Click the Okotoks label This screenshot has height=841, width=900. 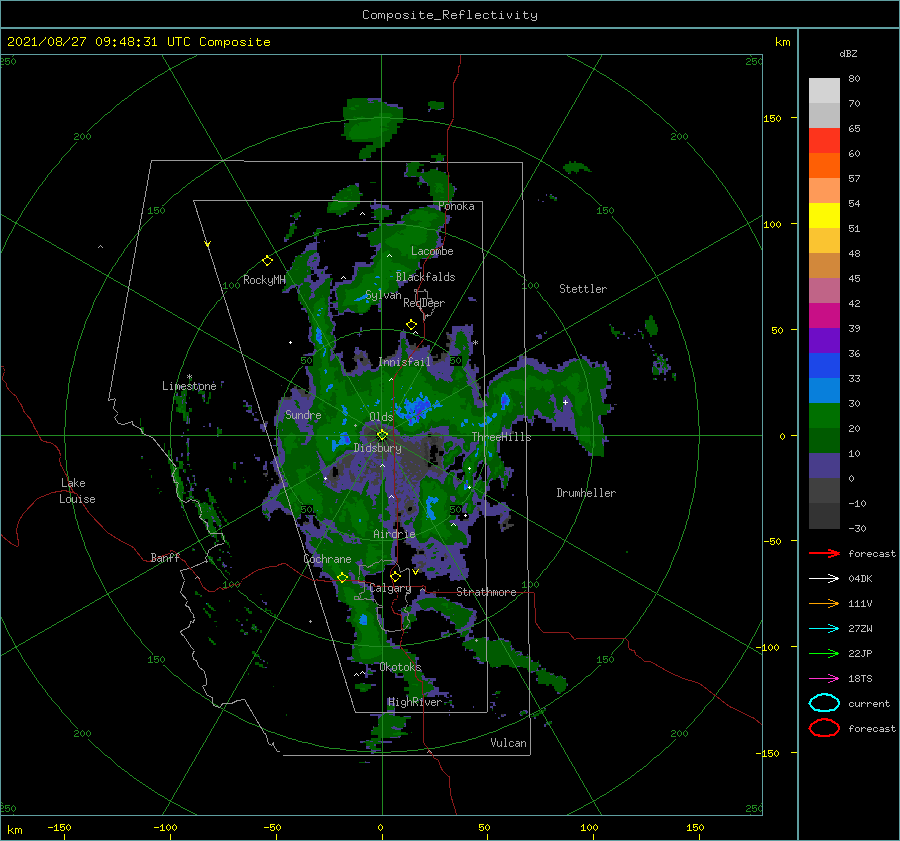point(401,667)
